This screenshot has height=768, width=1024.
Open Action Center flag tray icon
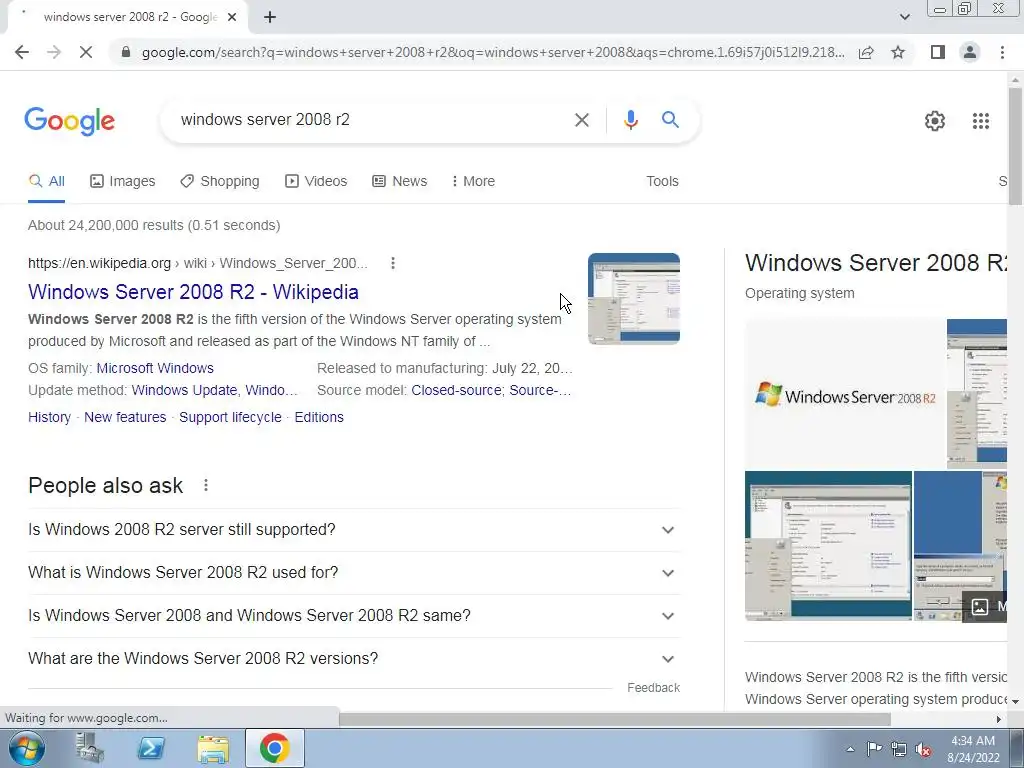coord(874,749)
